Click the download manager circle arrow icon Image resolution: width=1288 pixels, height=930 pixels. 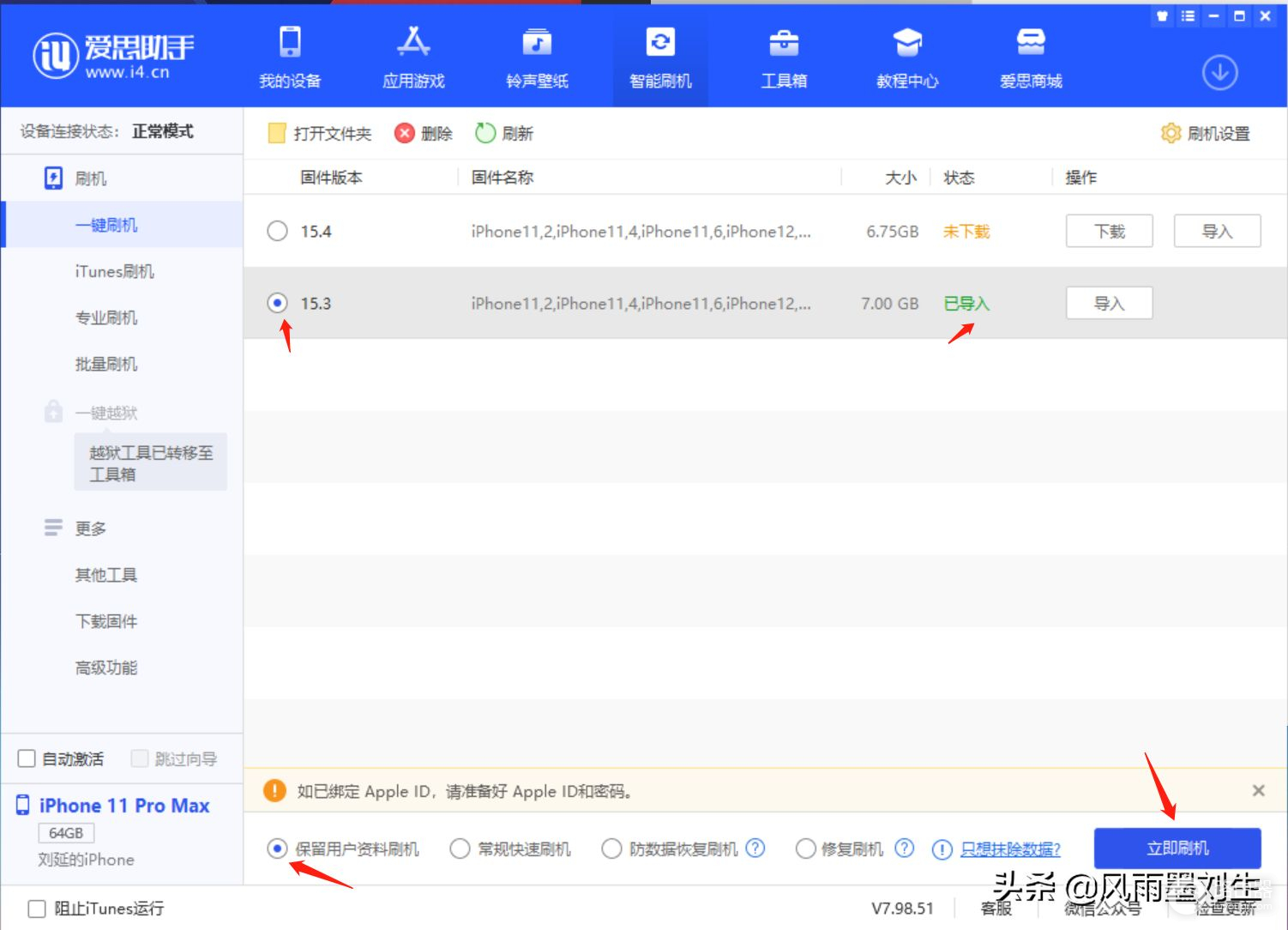[x=1219, y=73]
